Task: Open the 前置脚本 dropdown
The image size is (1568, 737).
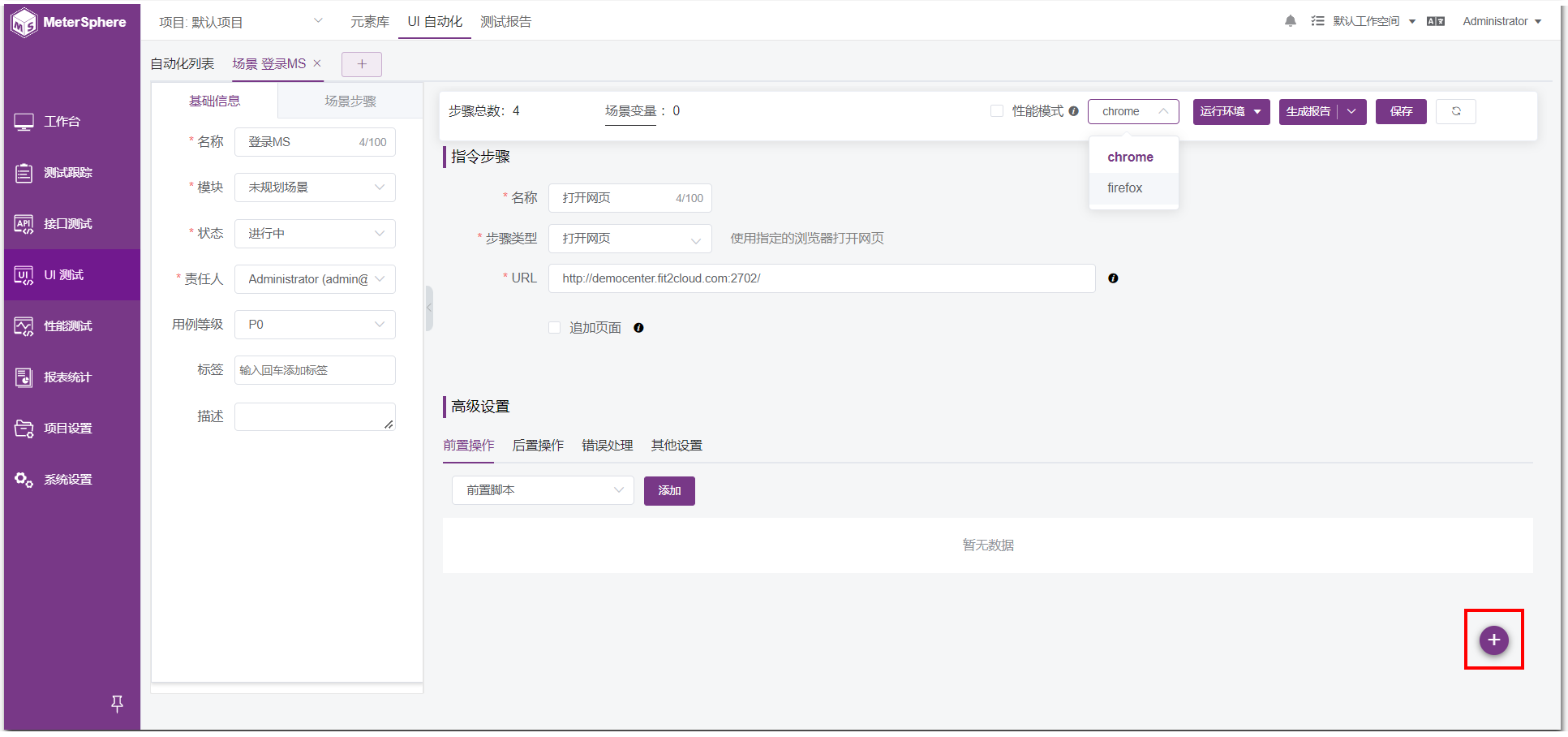Action: (x=543, y=490)
